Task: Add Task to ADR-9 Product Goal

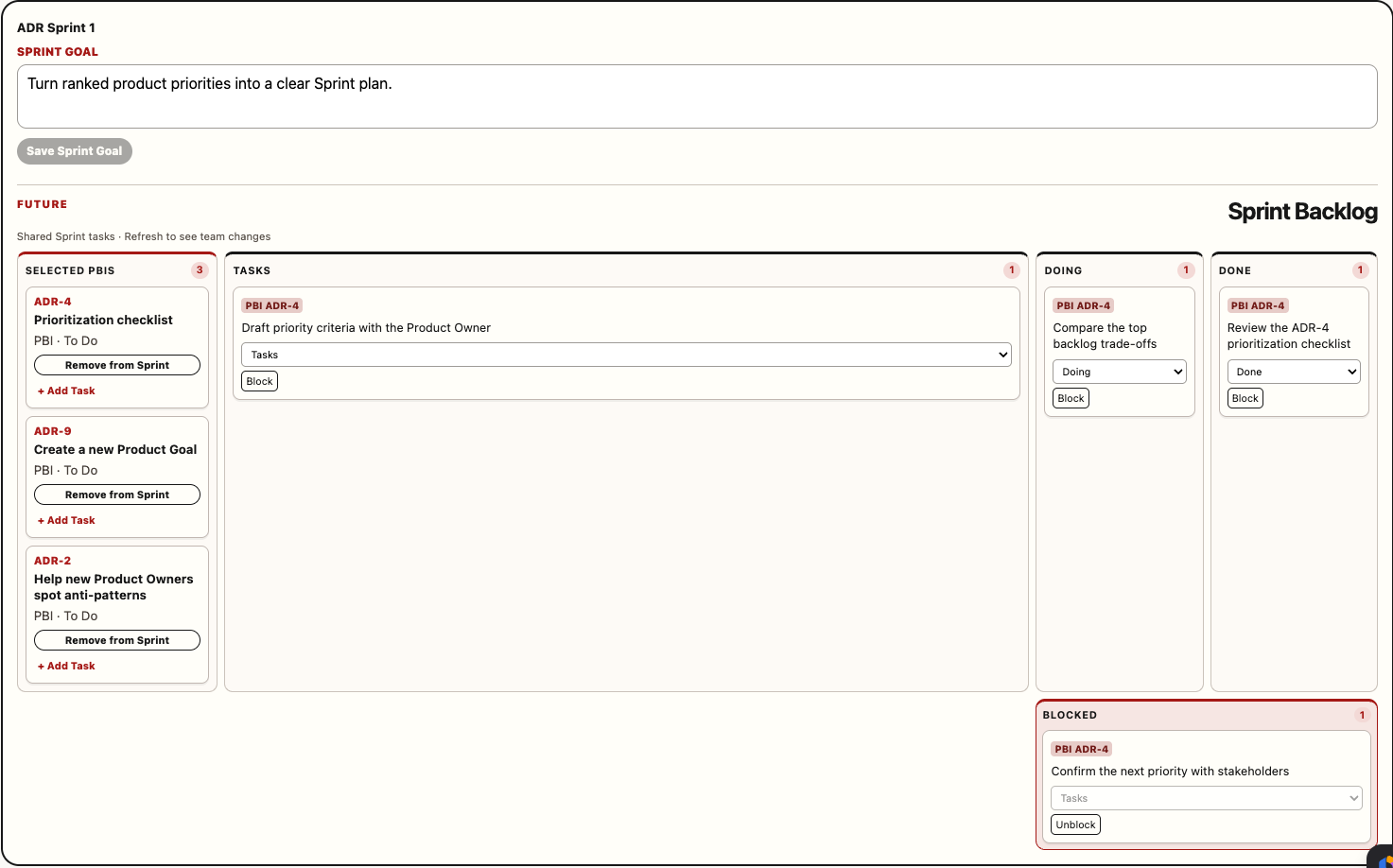Action: coord(66,520)
